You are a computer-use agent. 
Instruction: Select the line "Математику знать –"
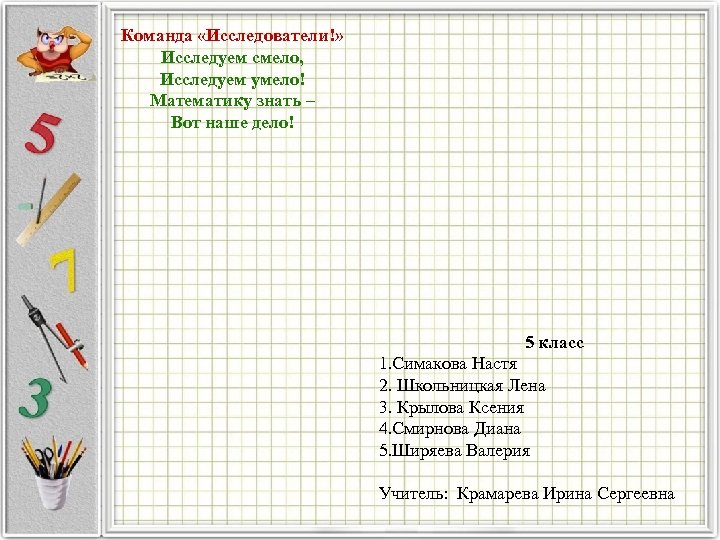click(x=232, y=101)
